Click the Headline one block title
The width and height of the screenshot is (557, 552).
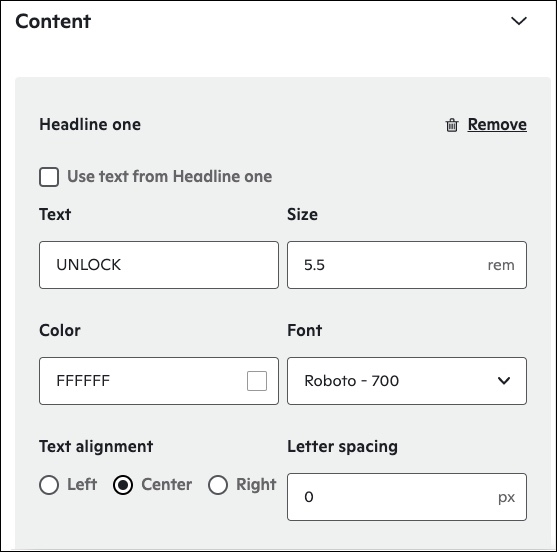(90, 125)
